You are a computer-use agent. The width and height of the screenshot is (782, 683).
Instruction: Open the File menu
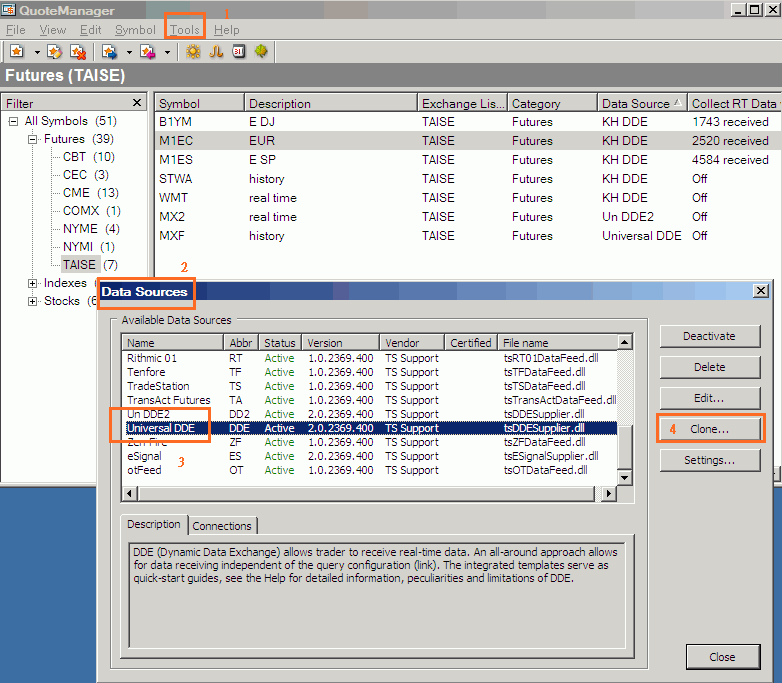point(15,30)
